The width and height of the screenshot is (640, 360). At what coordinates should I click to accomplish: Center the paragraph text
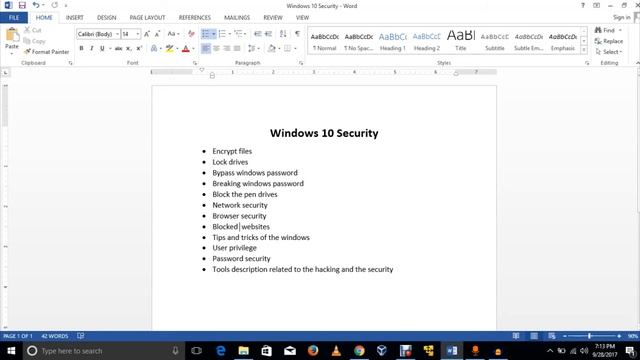coord(216,49)
